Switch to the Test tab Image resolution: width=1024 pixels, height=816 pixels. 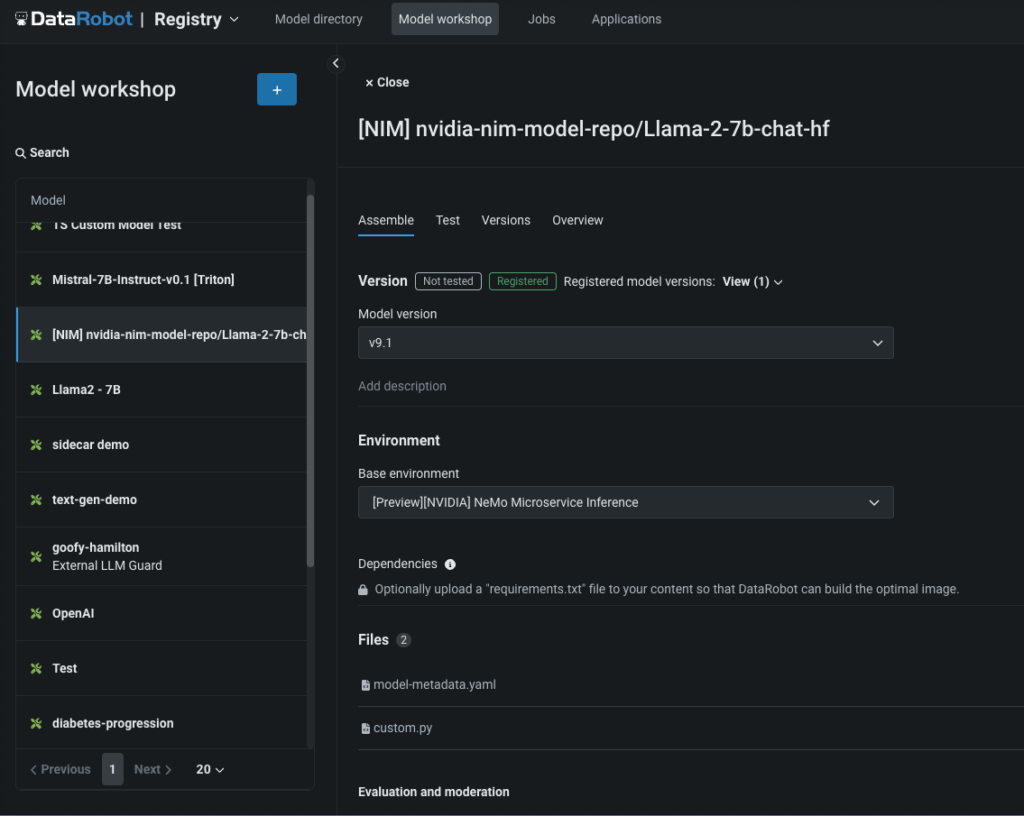448,220
